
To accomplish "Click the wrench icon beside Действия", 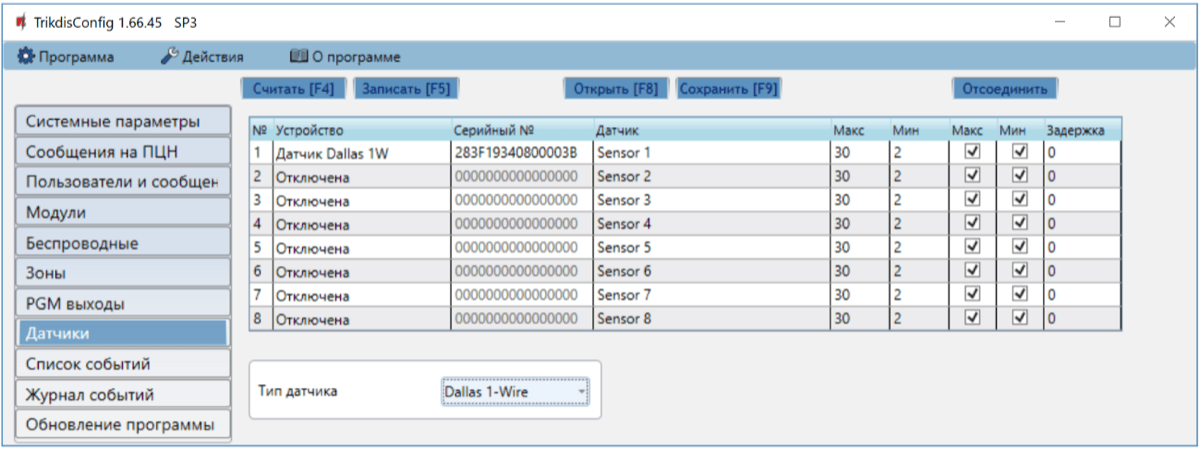I will coord(169,57).
